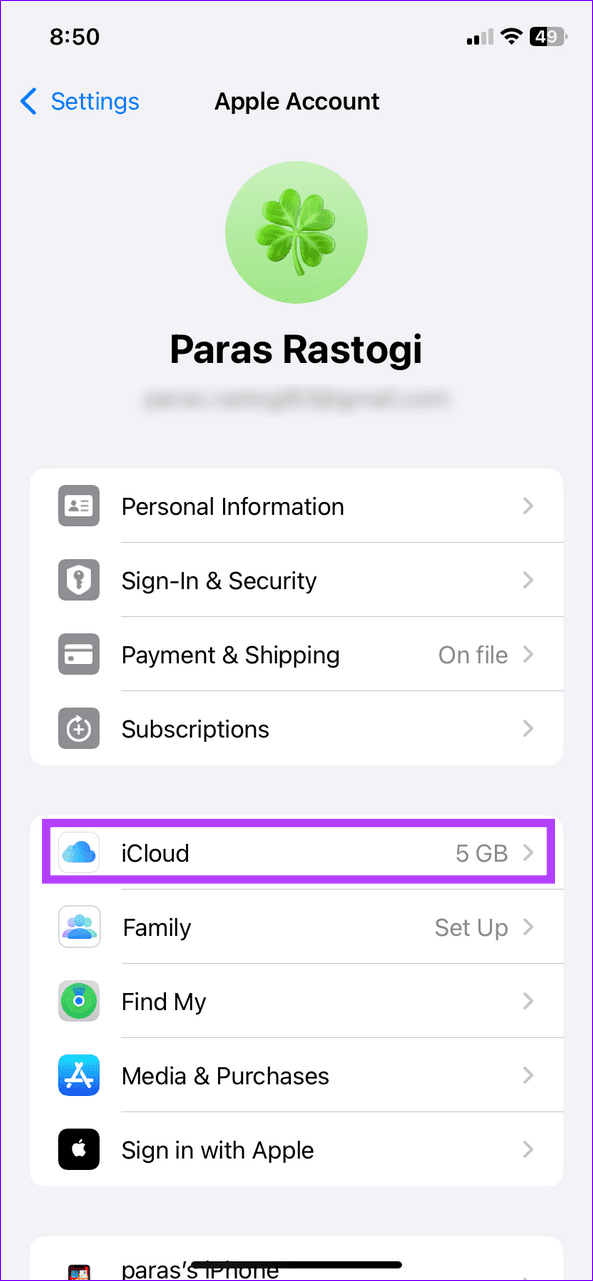Tap the Subscriptions circular arrow icon

click(78, 728)
